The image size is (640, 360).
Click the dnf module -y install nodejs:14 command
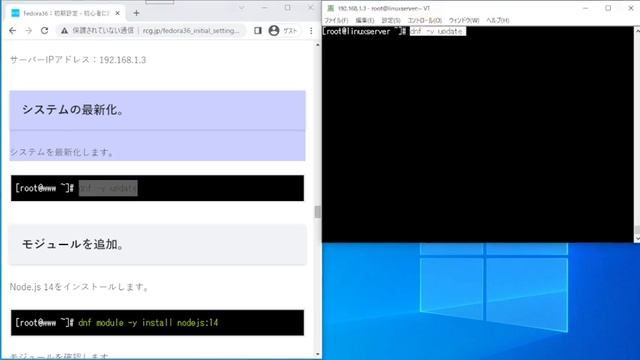click(148, 323)
